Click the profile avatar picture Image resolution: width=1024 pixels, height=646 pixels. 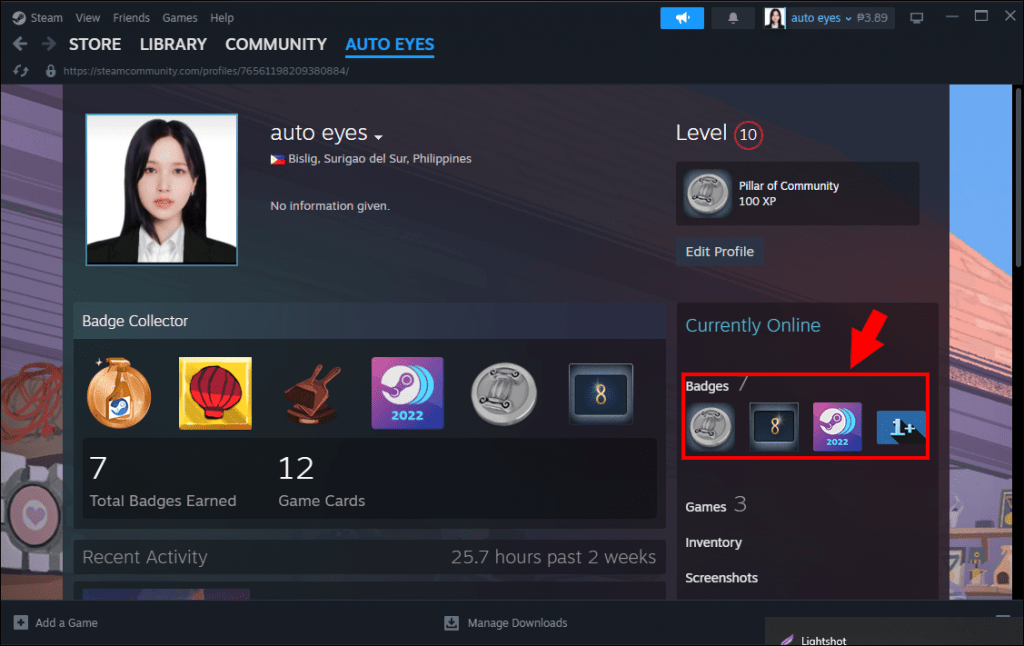[x=161, y=189]
